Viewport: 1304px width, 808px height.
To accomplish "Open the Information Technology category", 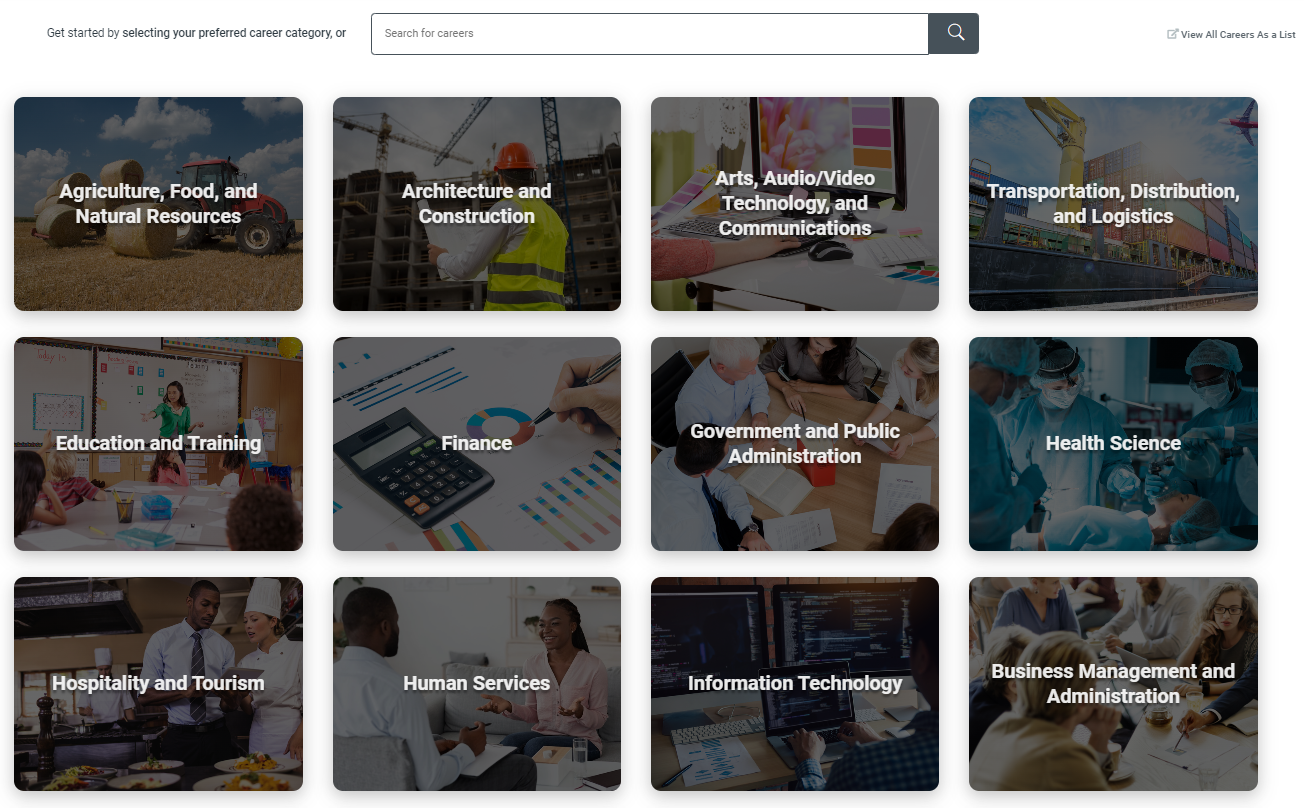I will (795, 684).
